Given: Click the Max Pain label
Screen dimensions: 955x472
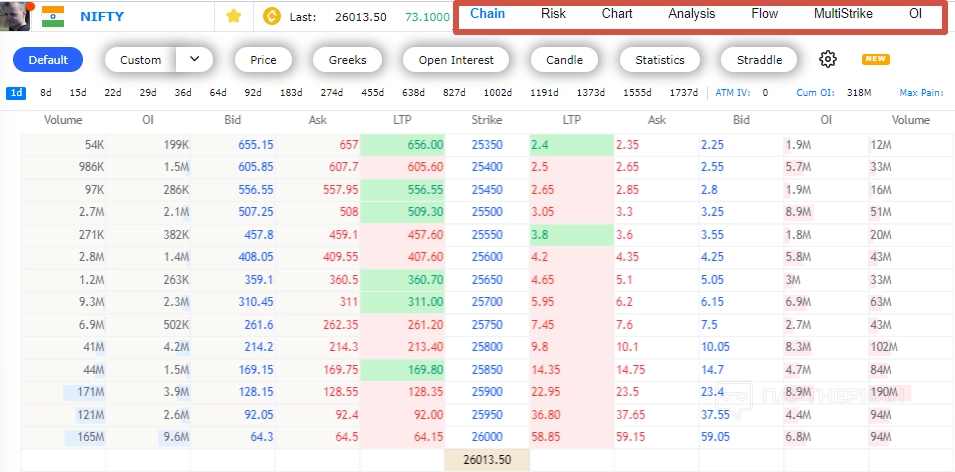Looking at the screenshot, I should coord(920,93).
